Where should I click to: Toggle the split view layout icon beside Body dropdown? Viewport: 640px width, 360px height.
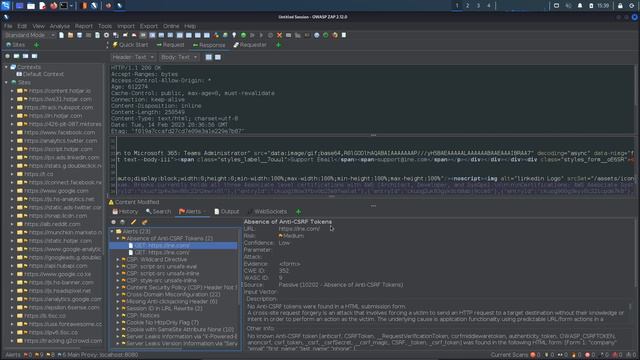(x=209, y=57)
